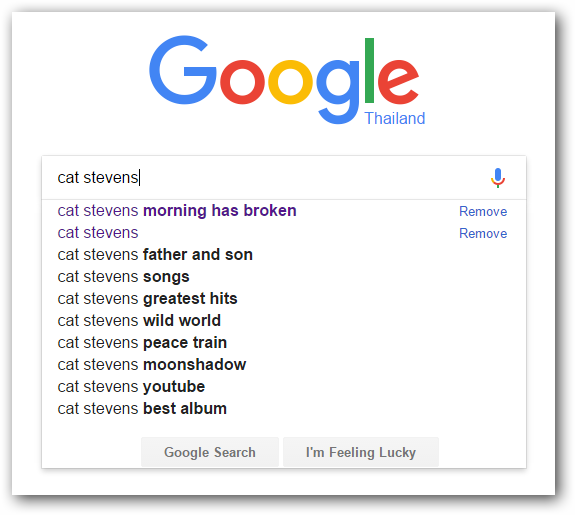Image resolution: width=575 pixels, height=515 pixels.
Task: Select the plain 'cat stevens' suggestion
Action: [x=284, y=233]
